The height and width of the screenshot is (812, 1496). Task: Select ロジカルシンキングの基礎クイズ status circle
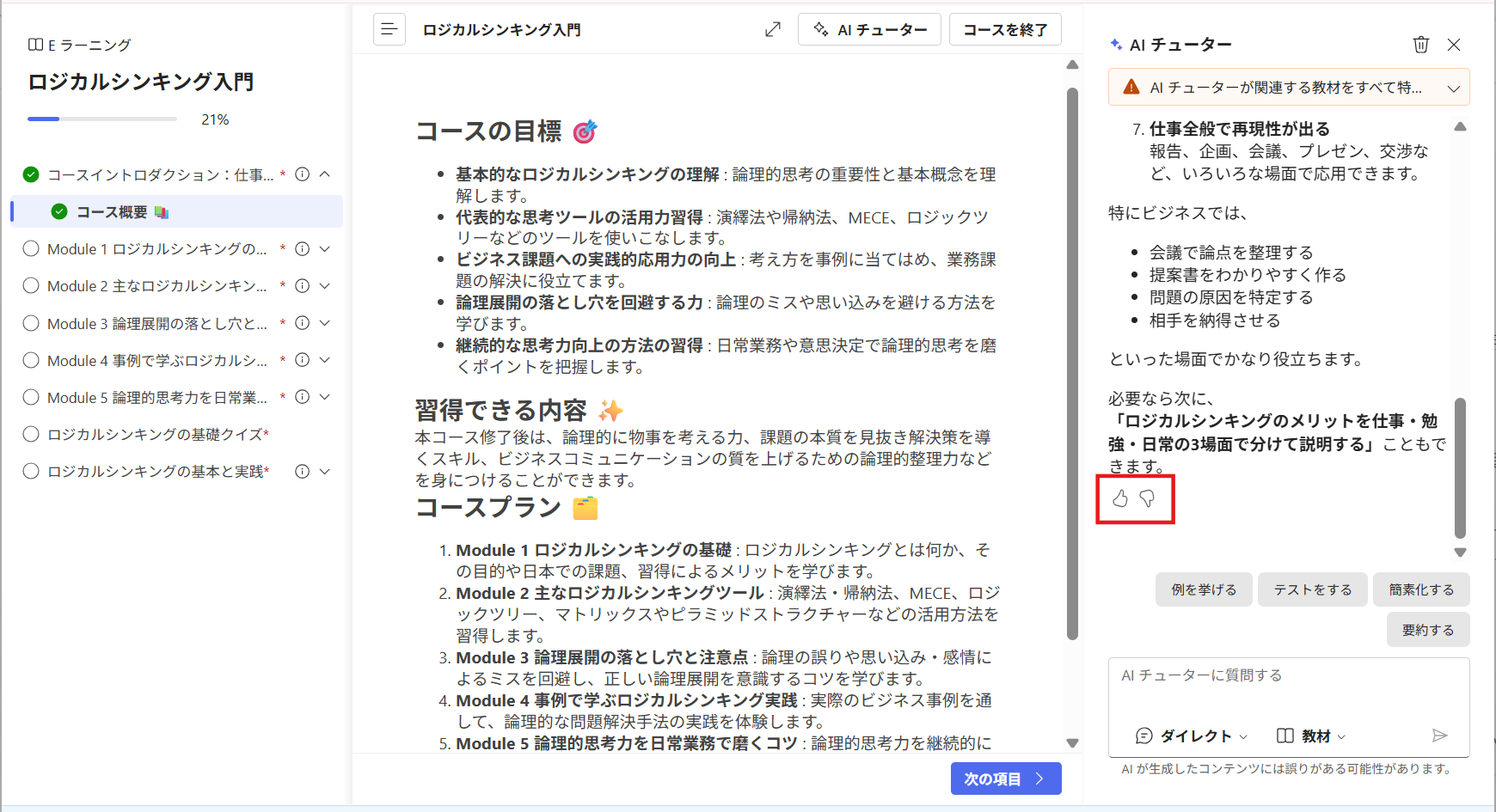point(31,434)
